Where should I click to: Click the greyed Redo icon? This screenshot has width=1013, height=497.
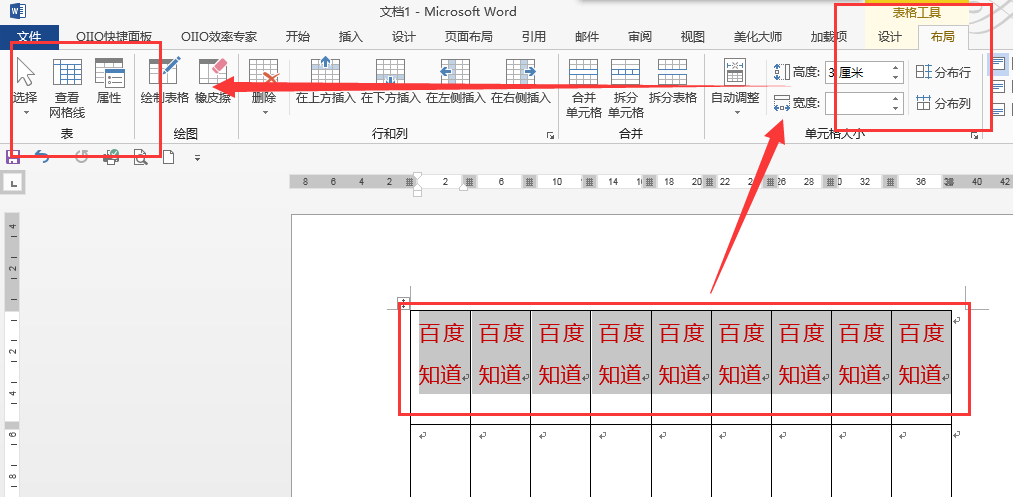coord(81,156)
